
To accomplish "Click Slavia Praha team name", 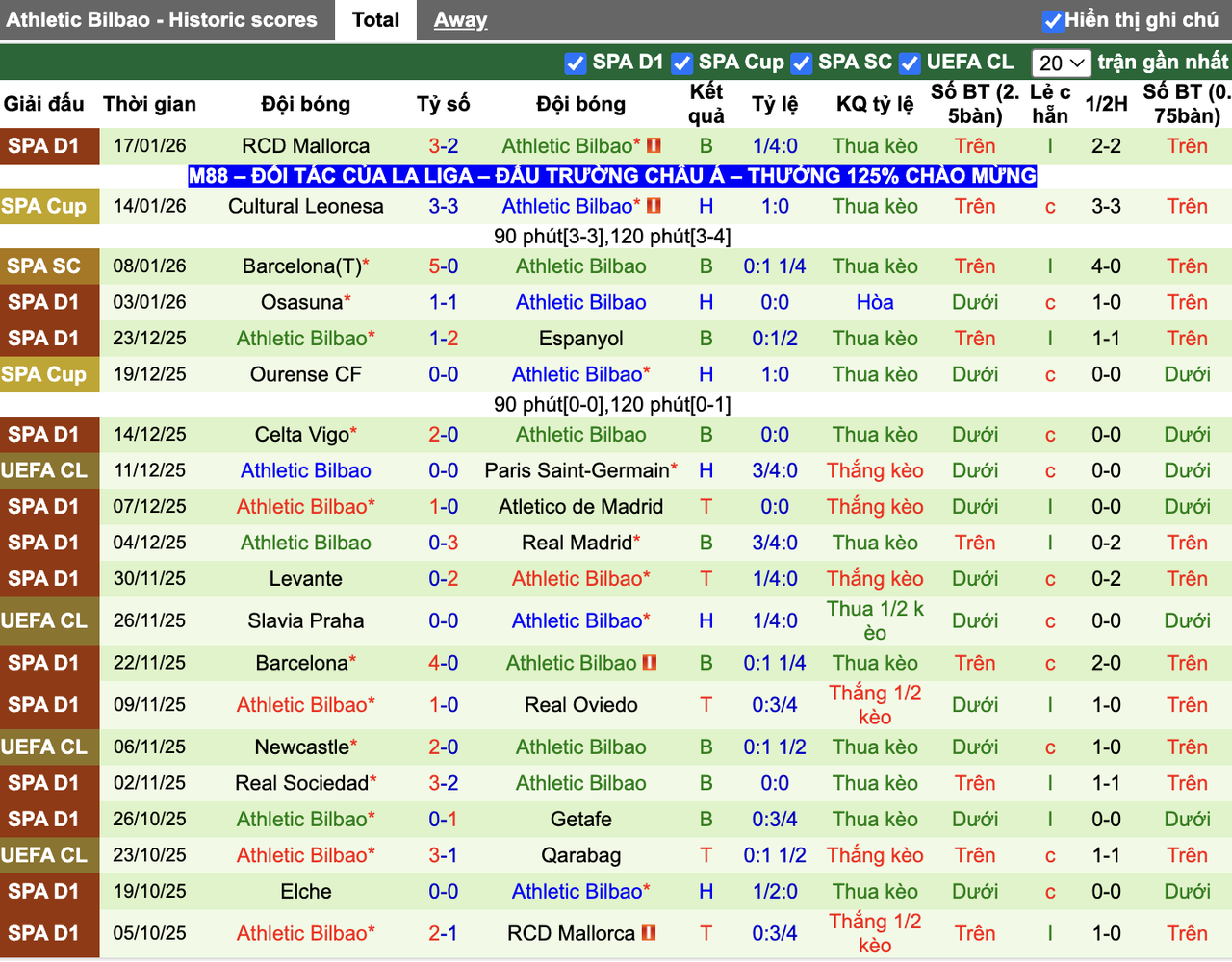I will click(306, 621).
